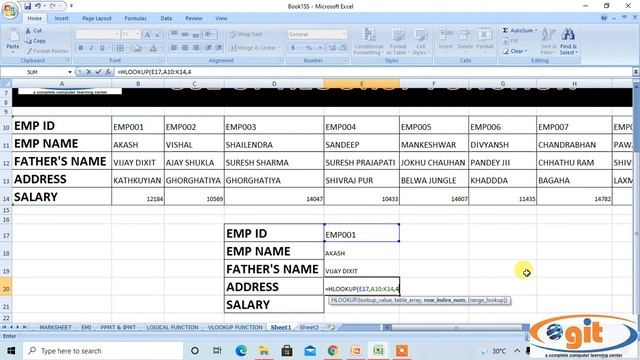Cancel the formula entry with X
Image resolution: width=640 pixels, height=360 pixels.
pyautogui.click(x=89, y=72)
